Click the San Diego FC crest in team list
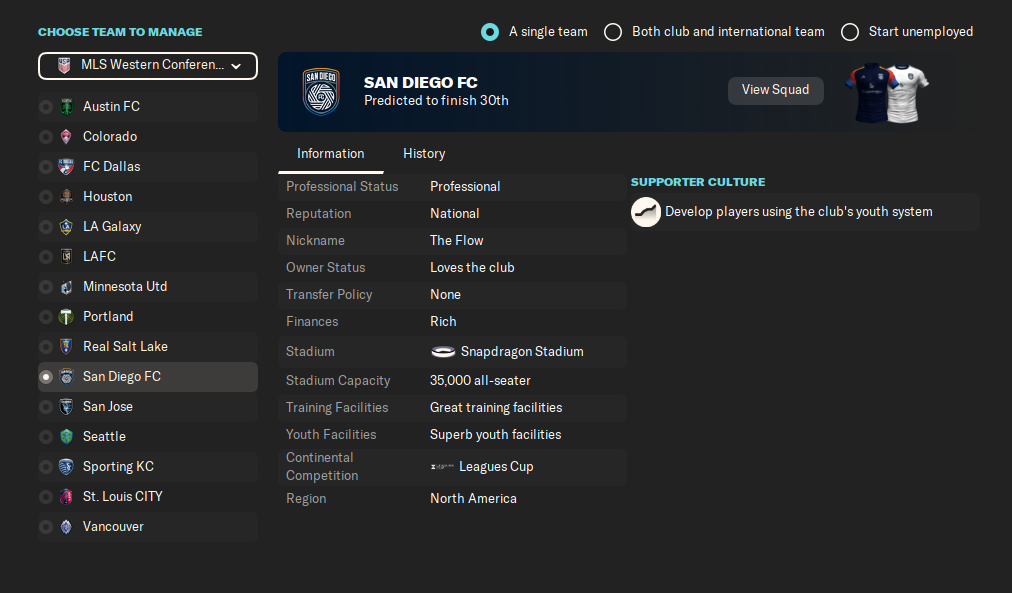The image size is (1012, 593). (66, 377)
